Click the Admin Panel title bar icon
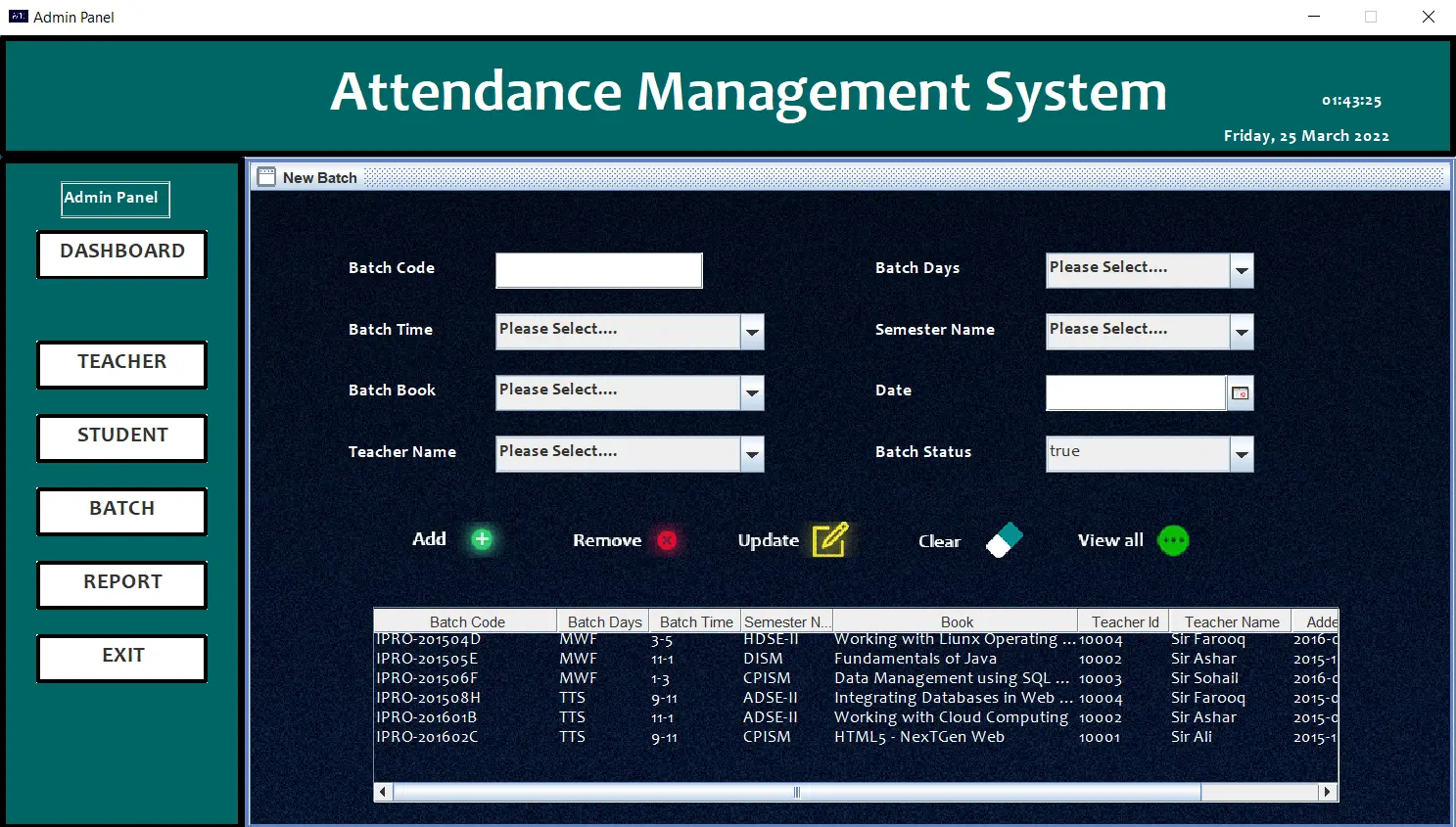Image resolution: width=1456 pixels, height=827 pixels. click(x=19, y=16)
